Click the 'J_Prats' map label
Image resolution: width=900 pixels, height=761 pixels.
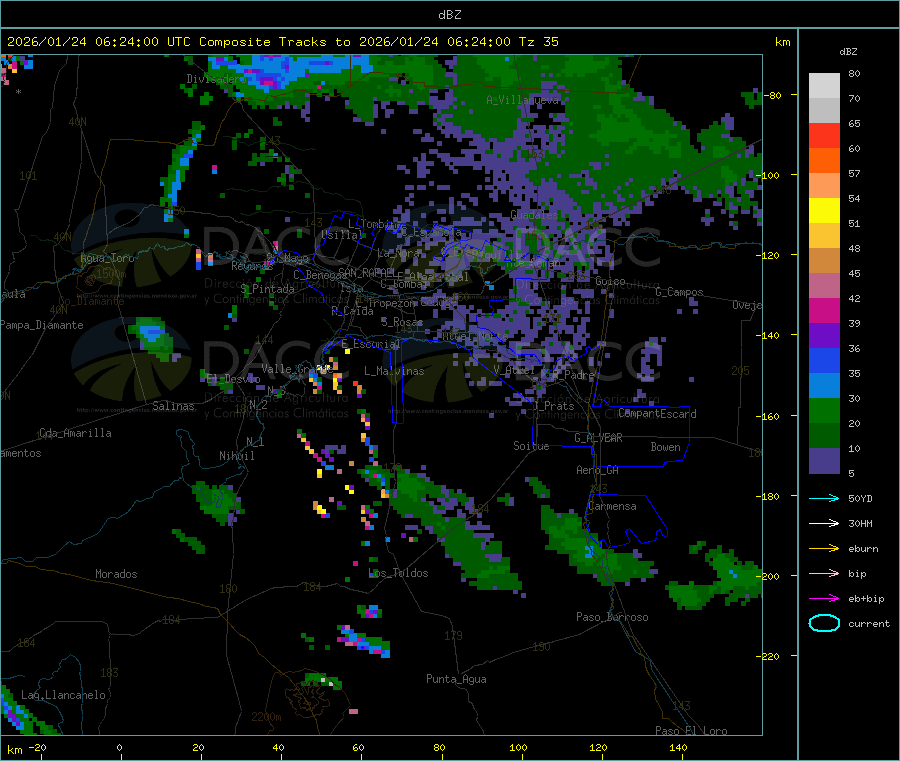pos(554,406)
